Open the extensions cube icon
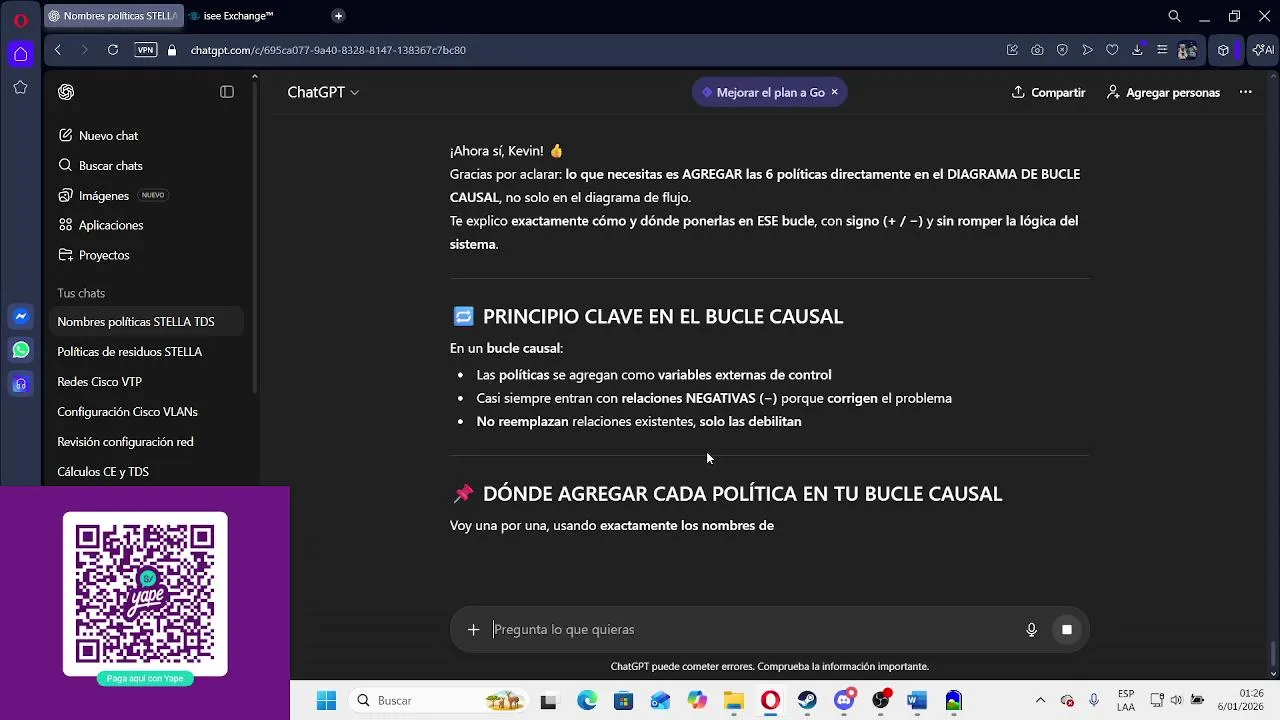1280x720 pixels. pos(1223,50)
